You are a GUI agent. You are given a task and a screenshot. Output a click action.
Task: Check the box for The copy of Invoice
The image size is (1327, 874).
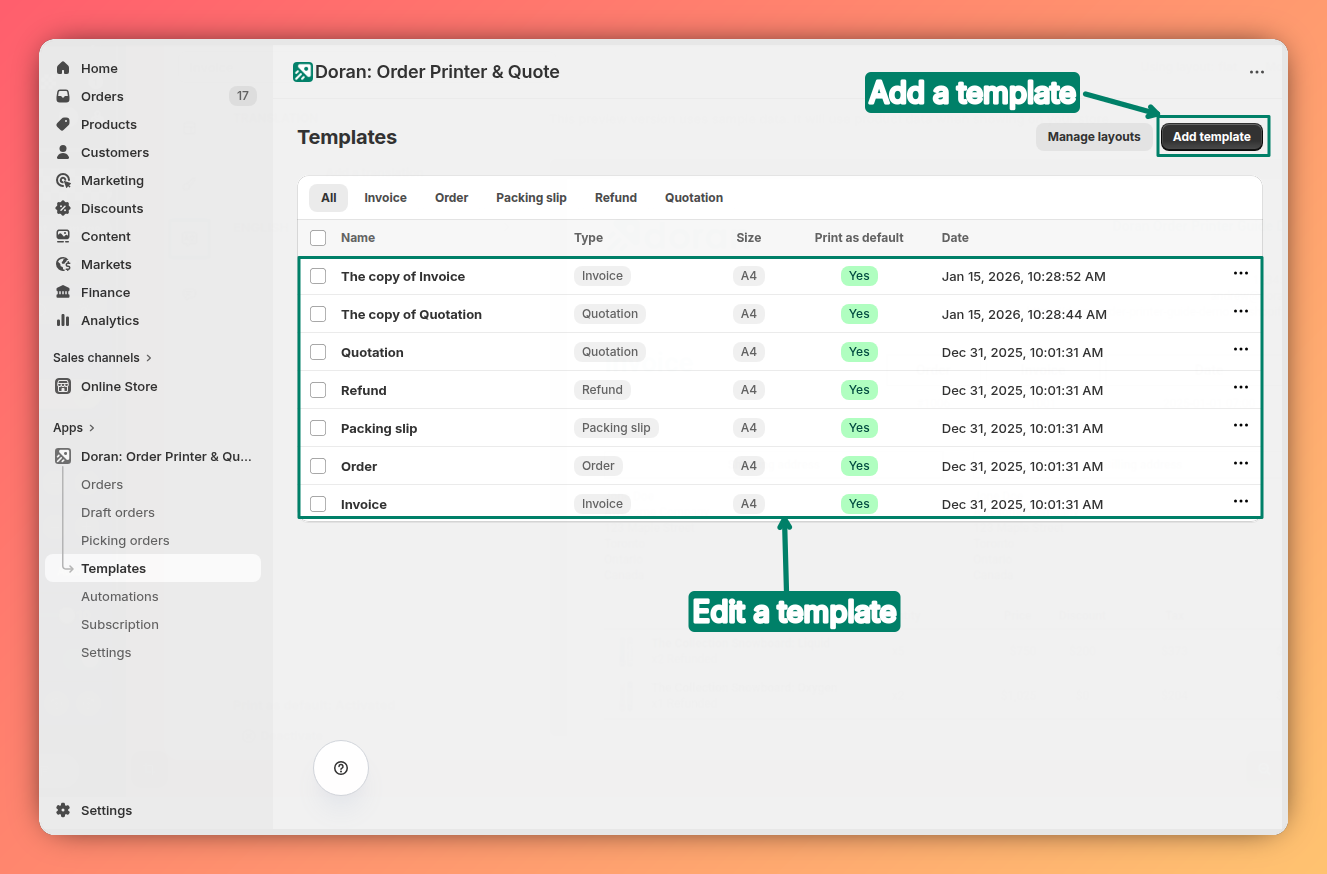tap(318, 276)
